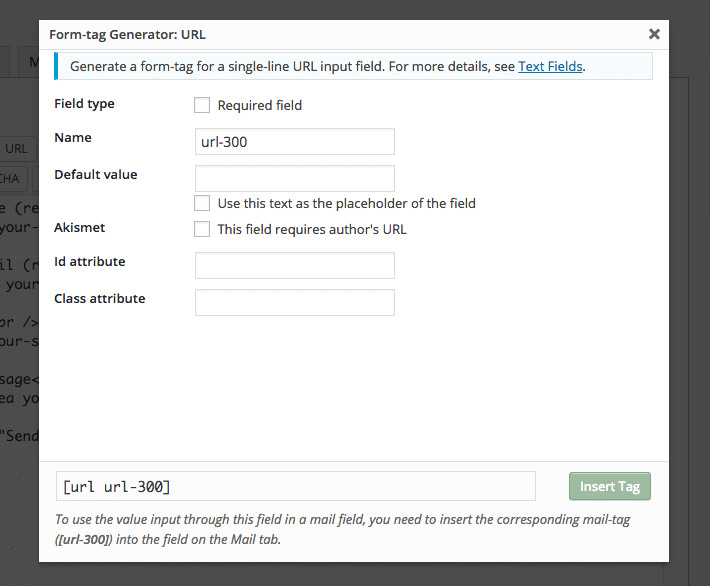Click the 'Class attribute' label
This screenshot has width=710, height=586.
click(100, 298)
